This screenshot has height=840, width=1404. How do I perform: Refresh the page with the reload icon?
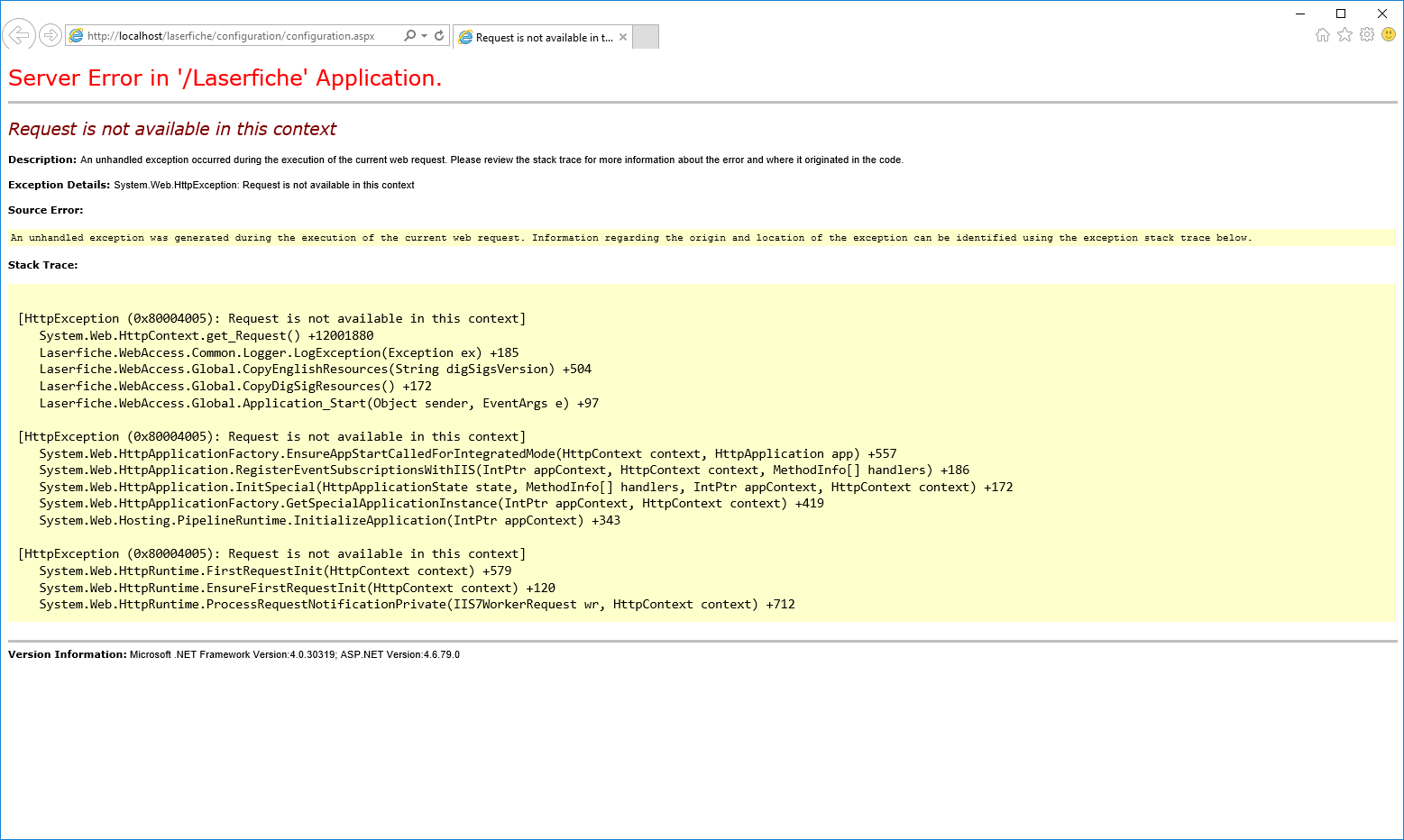439,35
